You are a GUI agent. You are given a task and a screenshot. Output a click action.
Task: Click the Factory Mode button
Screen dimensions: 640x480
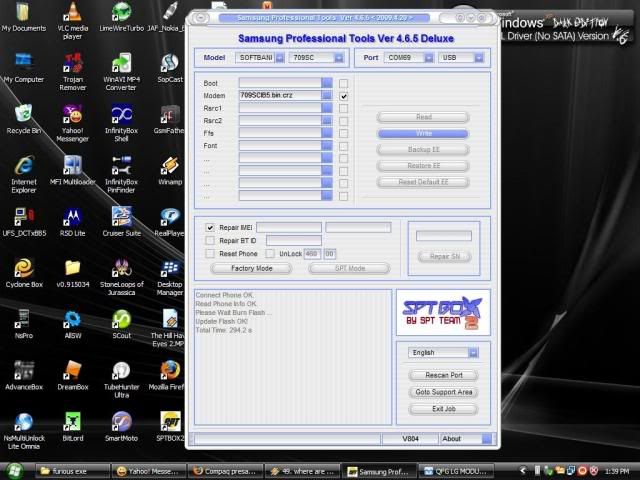point(251,269)
